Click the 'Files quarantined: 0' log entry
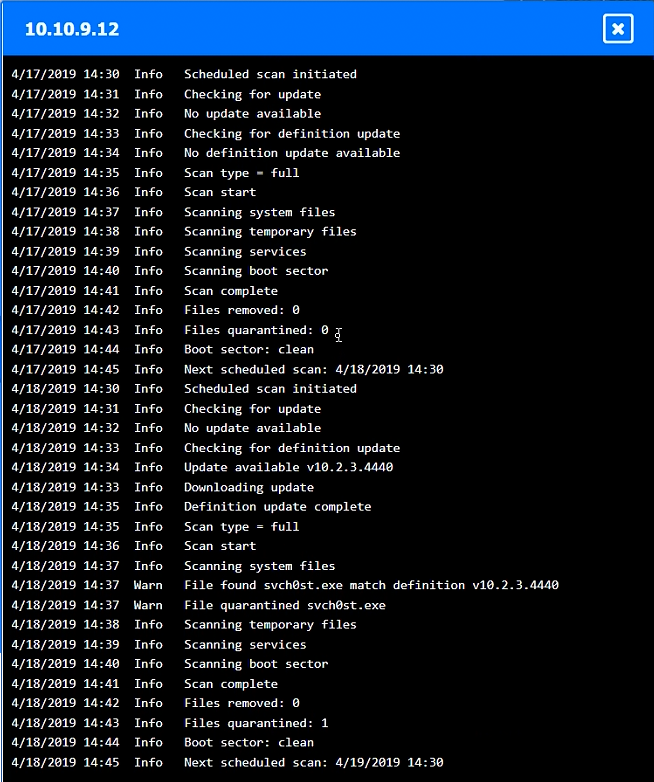Viewport: 654px width, 782px height. [256, 330]
